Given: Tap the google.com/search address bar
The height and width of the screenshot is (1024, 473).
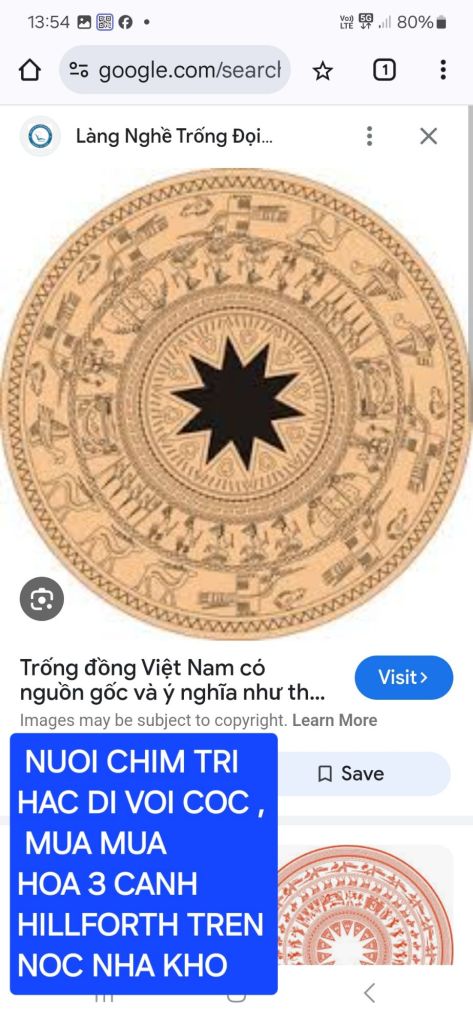Looking at the screenshot, I should [x=175, y=70].
